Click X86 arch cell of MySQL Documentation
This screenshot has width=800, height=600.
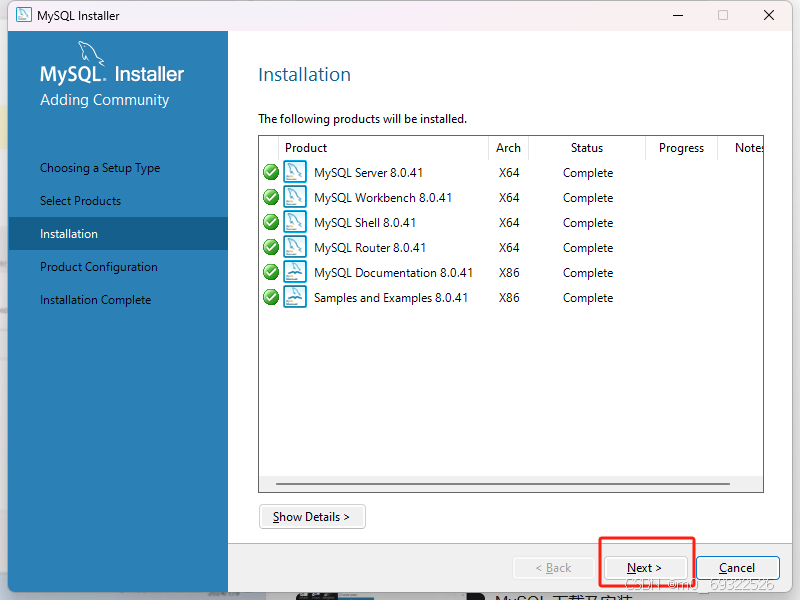(x=509, y=273)
